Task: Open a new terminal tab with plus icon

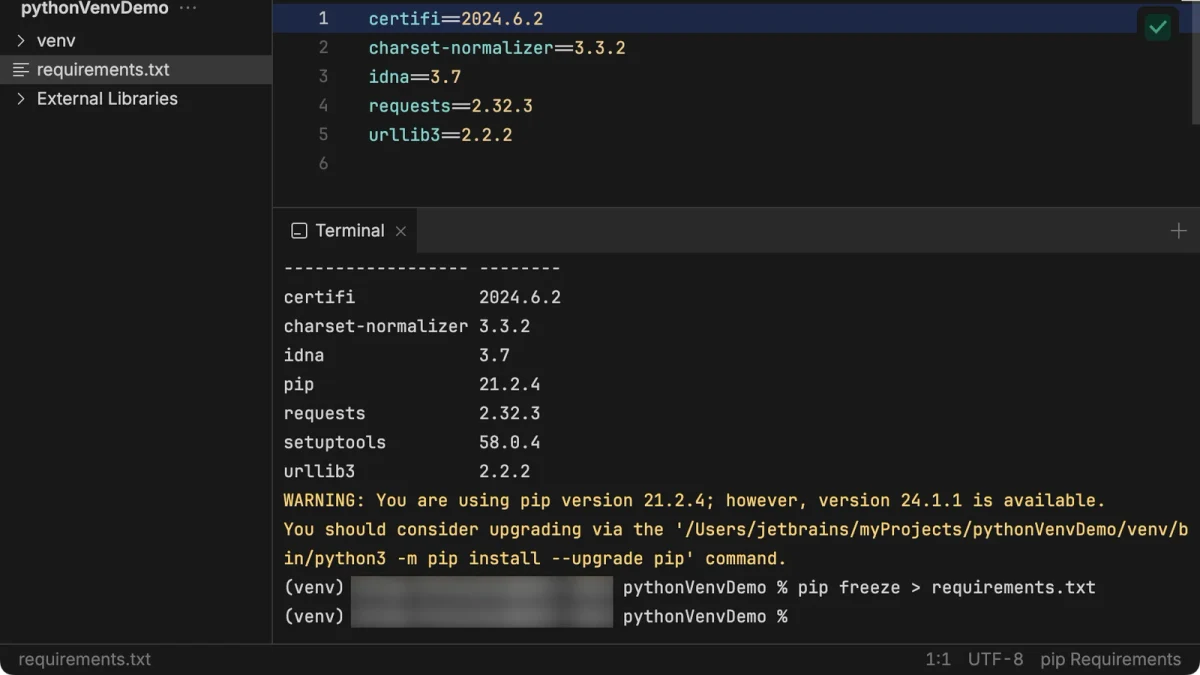Action: [x=1178, y=231]
